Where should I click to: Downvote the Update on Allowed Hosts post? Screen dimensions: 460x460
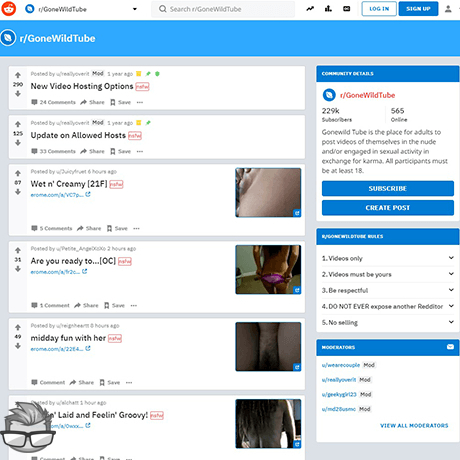pyautogui.click(x=18, y=143)
